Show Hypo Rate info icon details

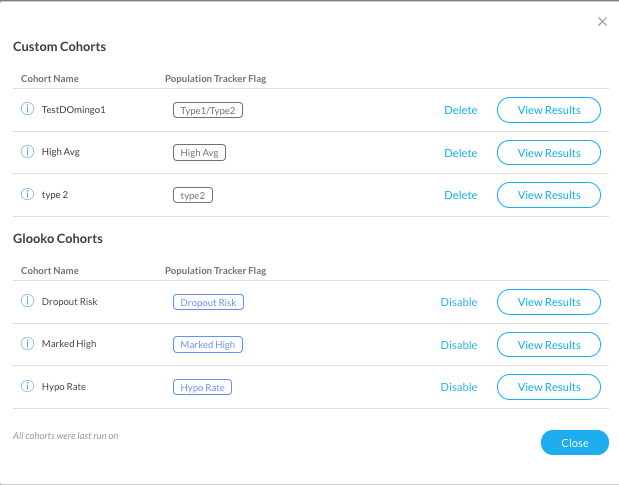pos(27,386)
